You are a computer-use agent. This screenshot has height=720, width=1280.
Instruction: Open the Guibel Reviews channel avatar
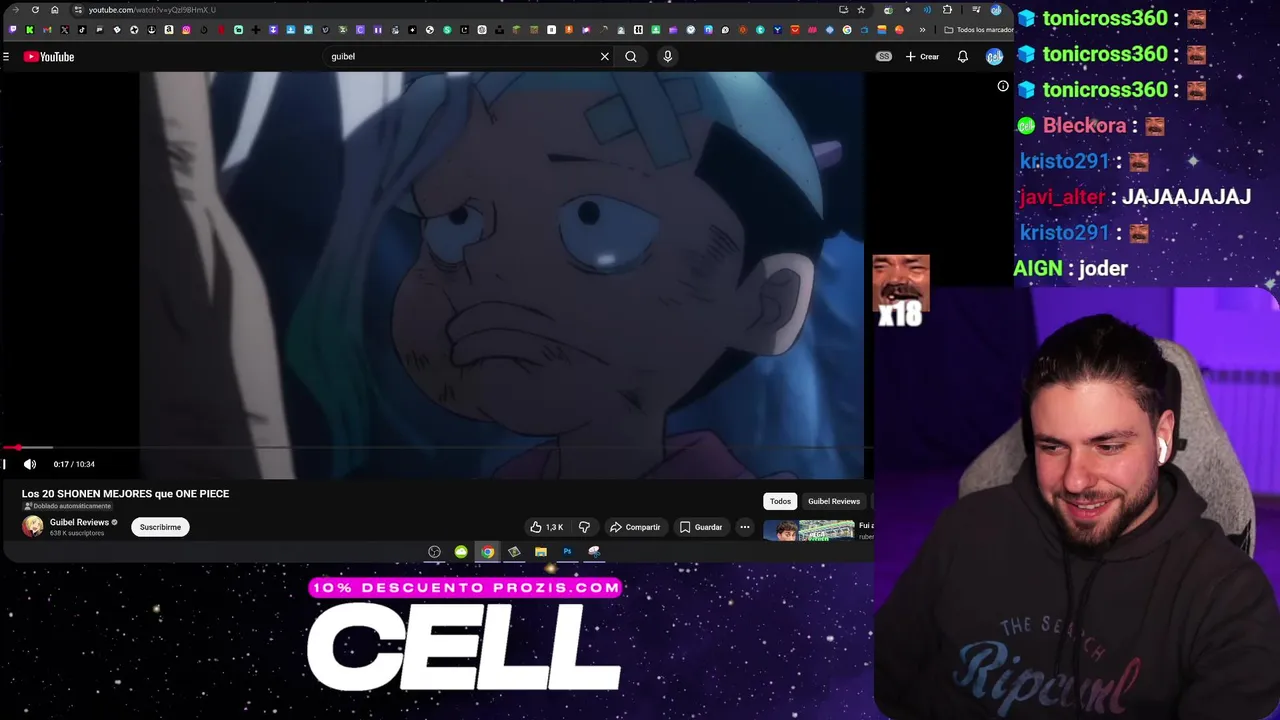coord(33,527)
